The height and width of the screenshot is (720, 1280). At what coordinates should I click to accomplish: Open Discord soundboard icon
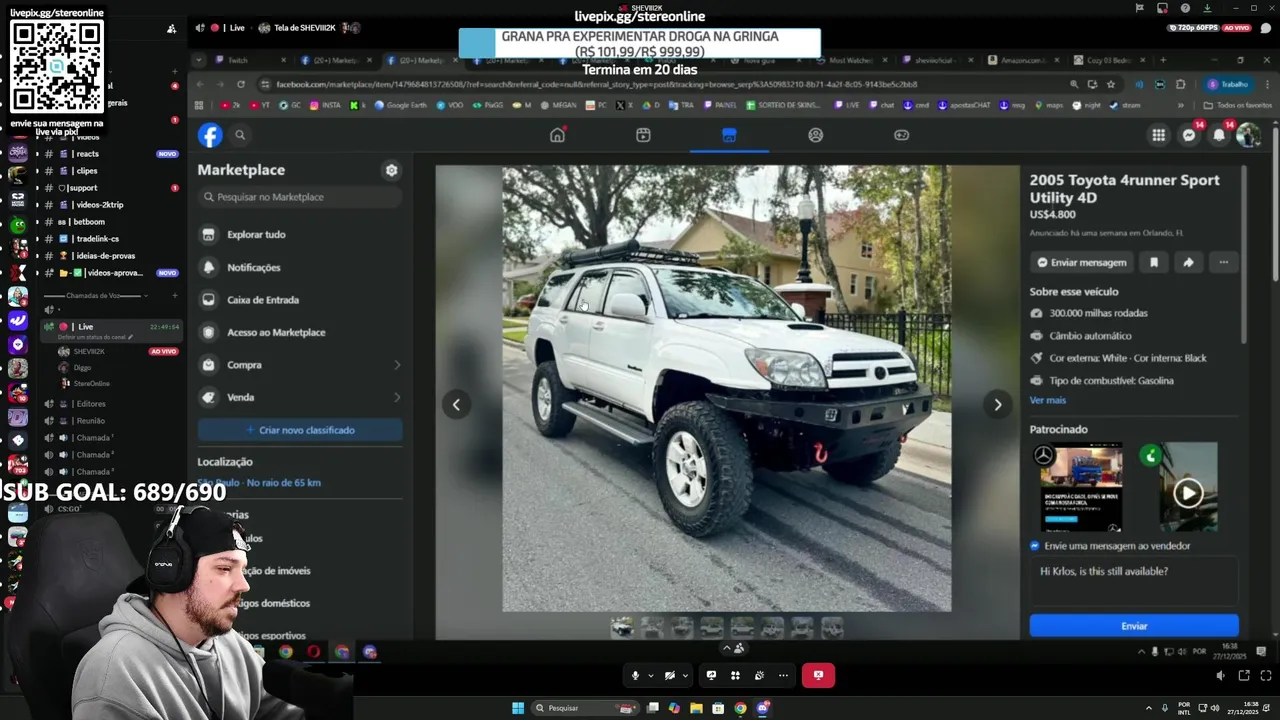click(759, 675)
